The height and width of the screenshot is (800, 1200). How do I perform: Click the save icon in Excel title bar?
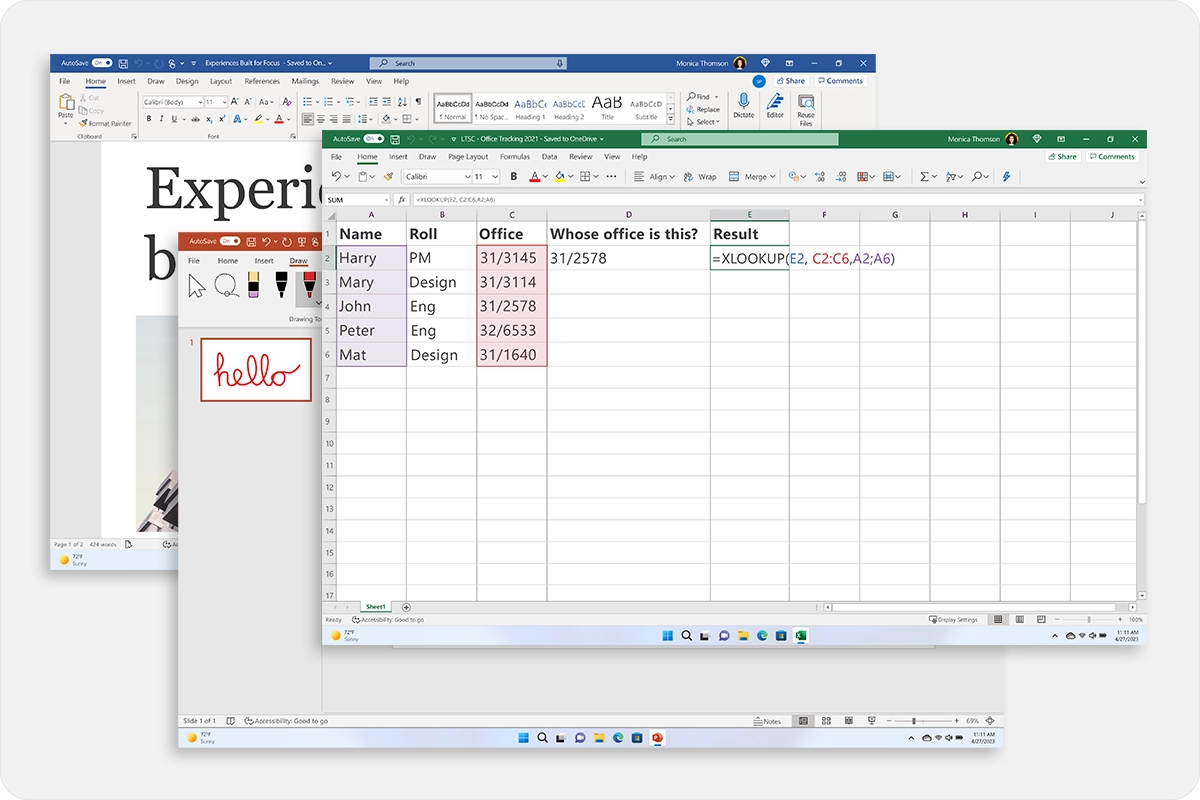(x=396, y=139)
